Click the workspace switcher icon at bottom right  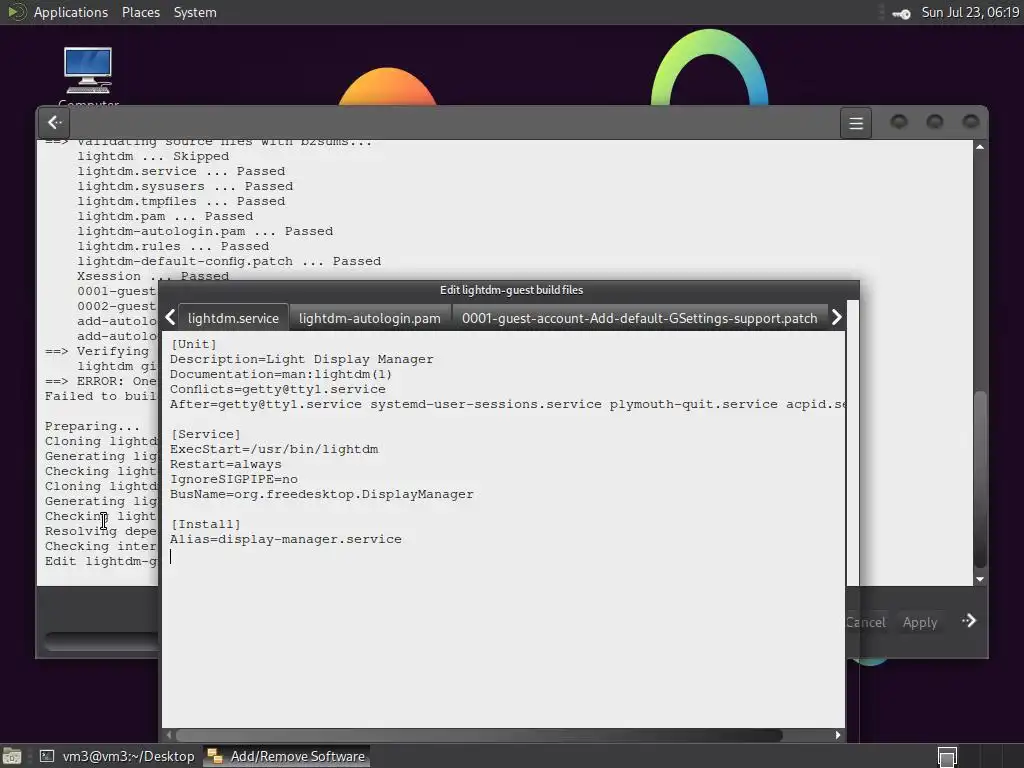pos(947,756)
